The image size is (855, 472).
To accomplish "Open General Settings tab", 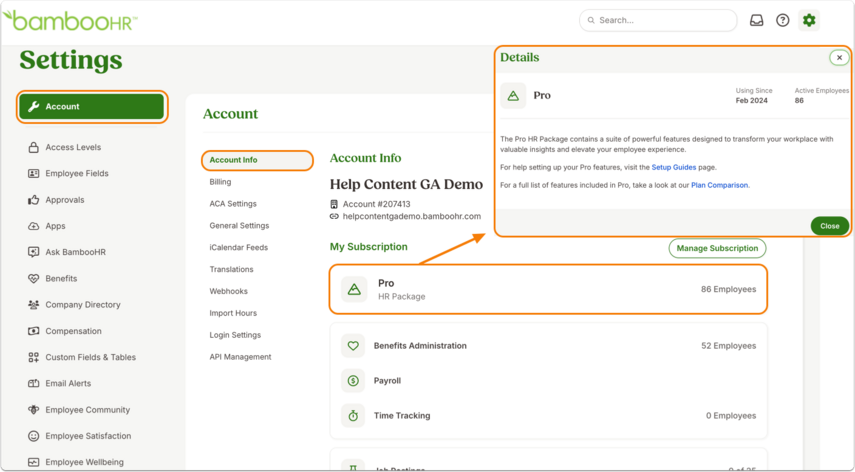I will coord(239,226).
